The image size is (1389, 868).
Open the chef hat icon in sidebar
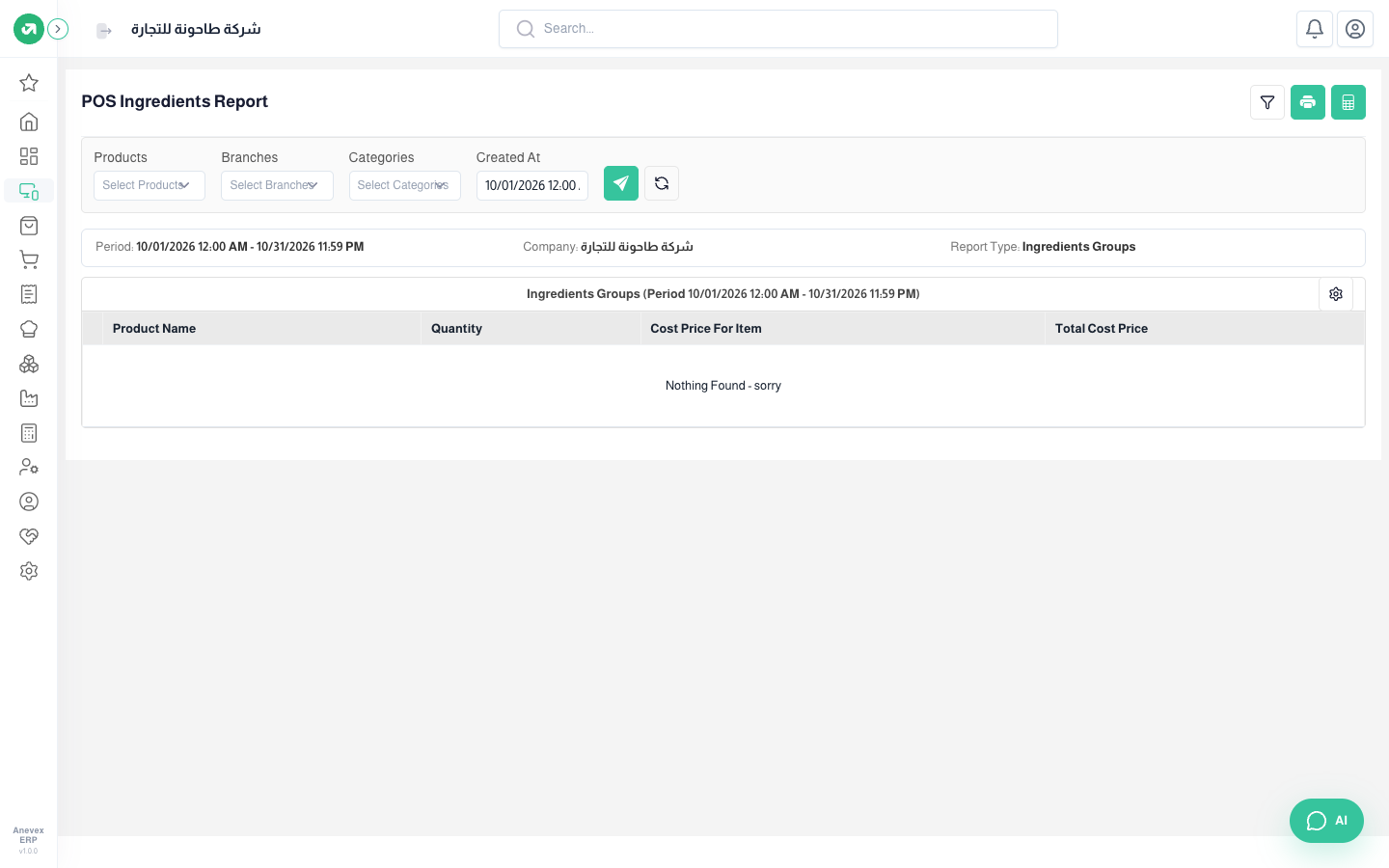(x=29, y=329)
